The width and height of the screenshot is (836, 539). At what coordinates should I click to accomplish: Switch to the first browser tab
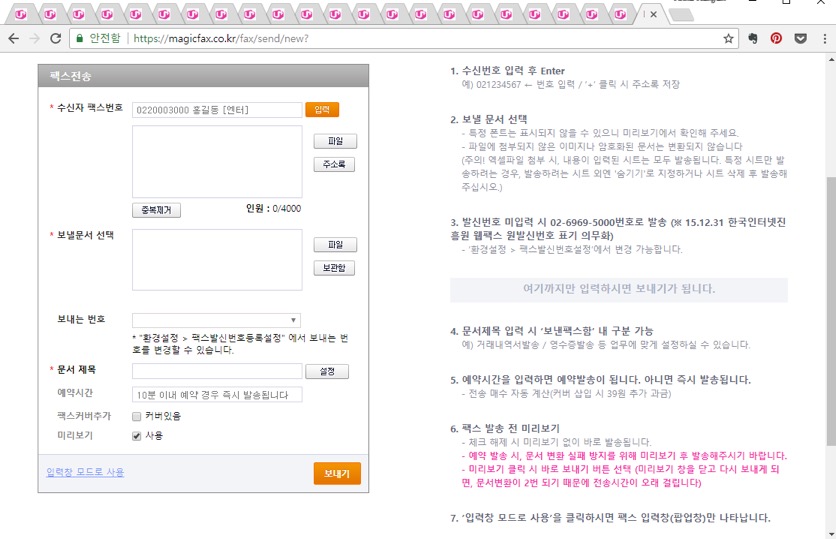pos(21,14)
